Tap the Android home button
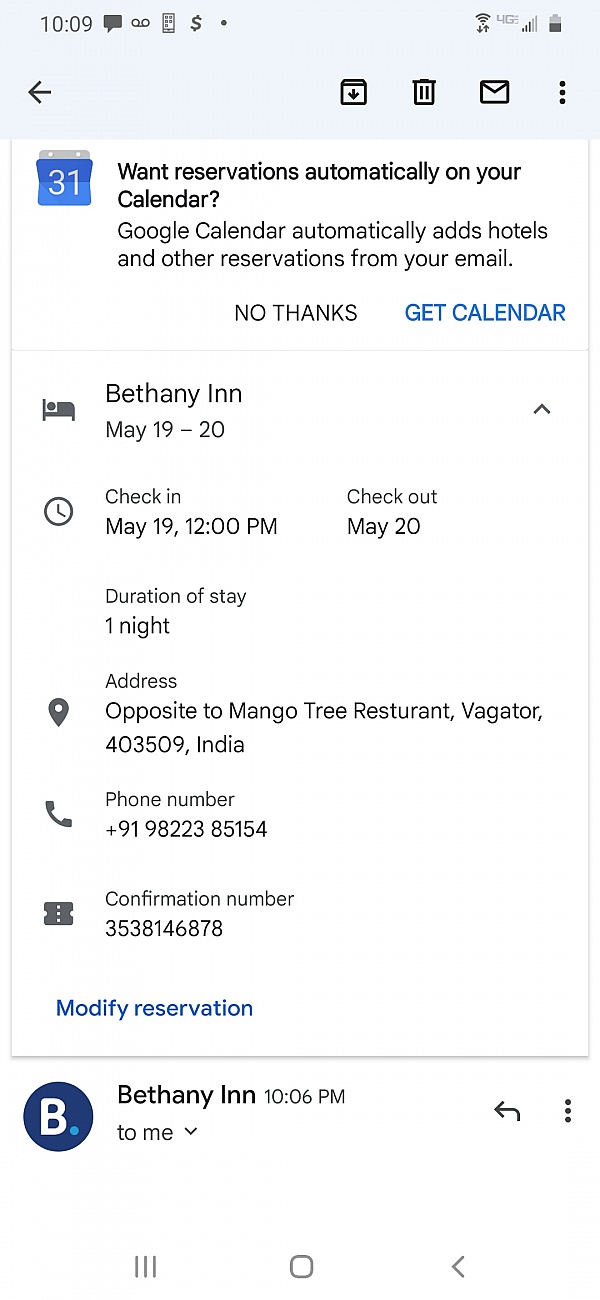This screenshot has width=600, height=1300. (x=301, y=1267)
